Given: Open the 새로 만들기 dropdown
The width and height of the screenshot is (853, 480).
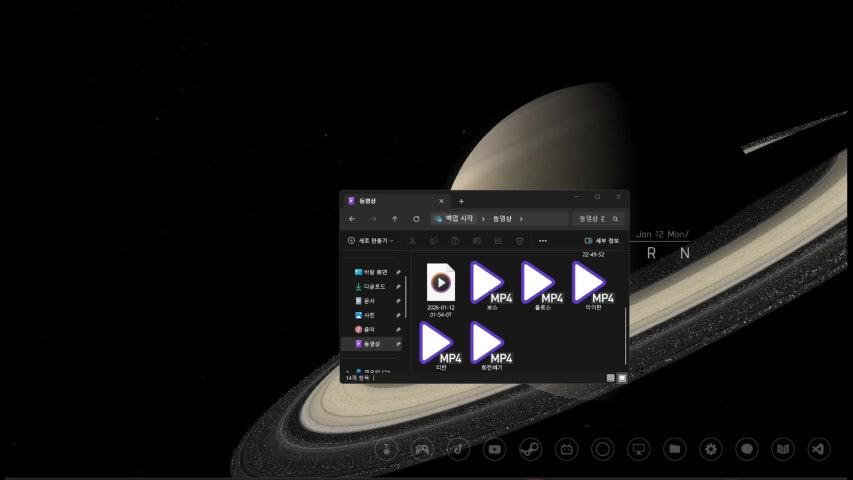Looking at the screenshot, I should [370, 241].
